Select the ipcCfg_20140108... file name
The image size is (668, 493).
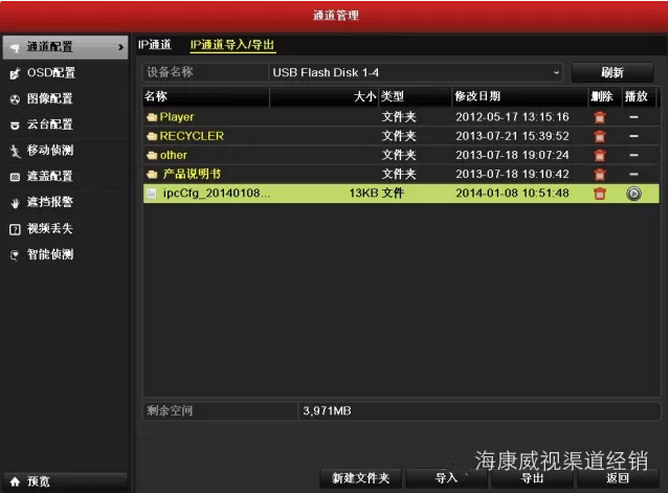[x=216, y=193]
